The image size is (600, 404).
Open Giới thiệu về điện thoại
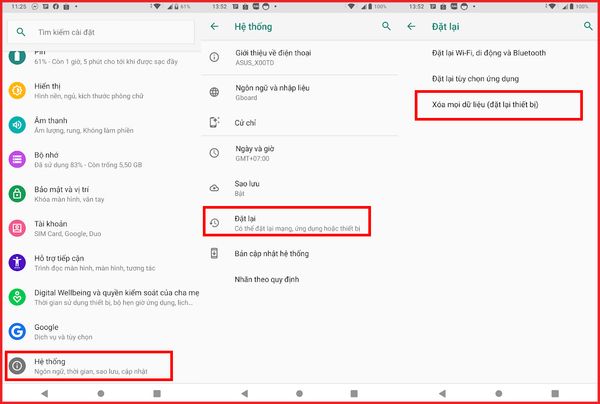pos(300,57)
